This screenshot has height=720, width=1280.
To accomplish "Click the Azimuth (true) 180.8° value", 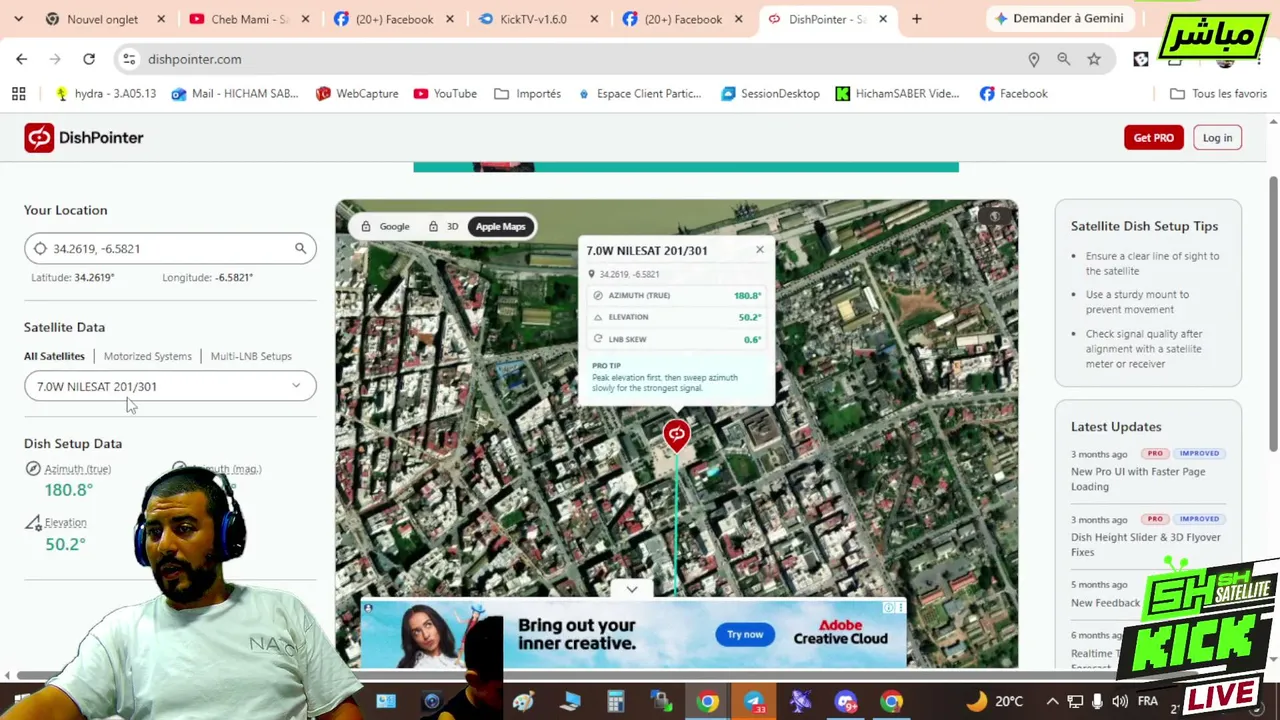I will (69, 490).
